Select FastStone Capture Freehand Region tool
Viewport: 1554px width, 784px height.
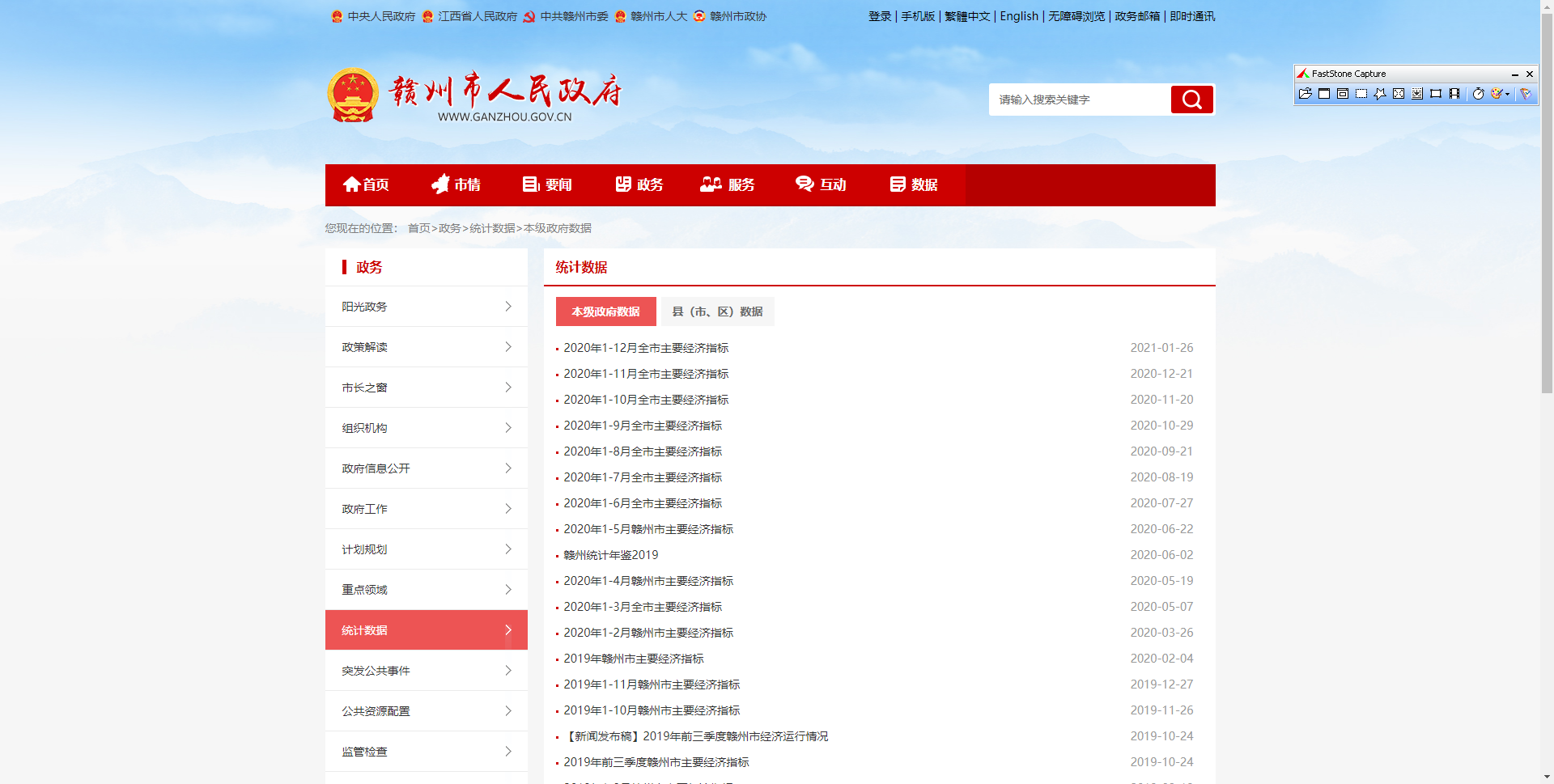tap(1380, 94)
